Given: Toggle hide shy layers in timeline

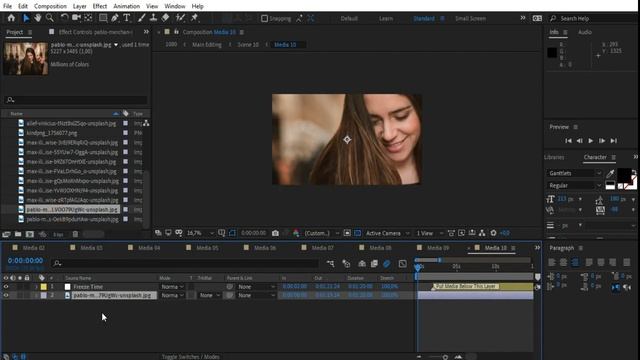Looking at the screenshot, I should [362, 264].
